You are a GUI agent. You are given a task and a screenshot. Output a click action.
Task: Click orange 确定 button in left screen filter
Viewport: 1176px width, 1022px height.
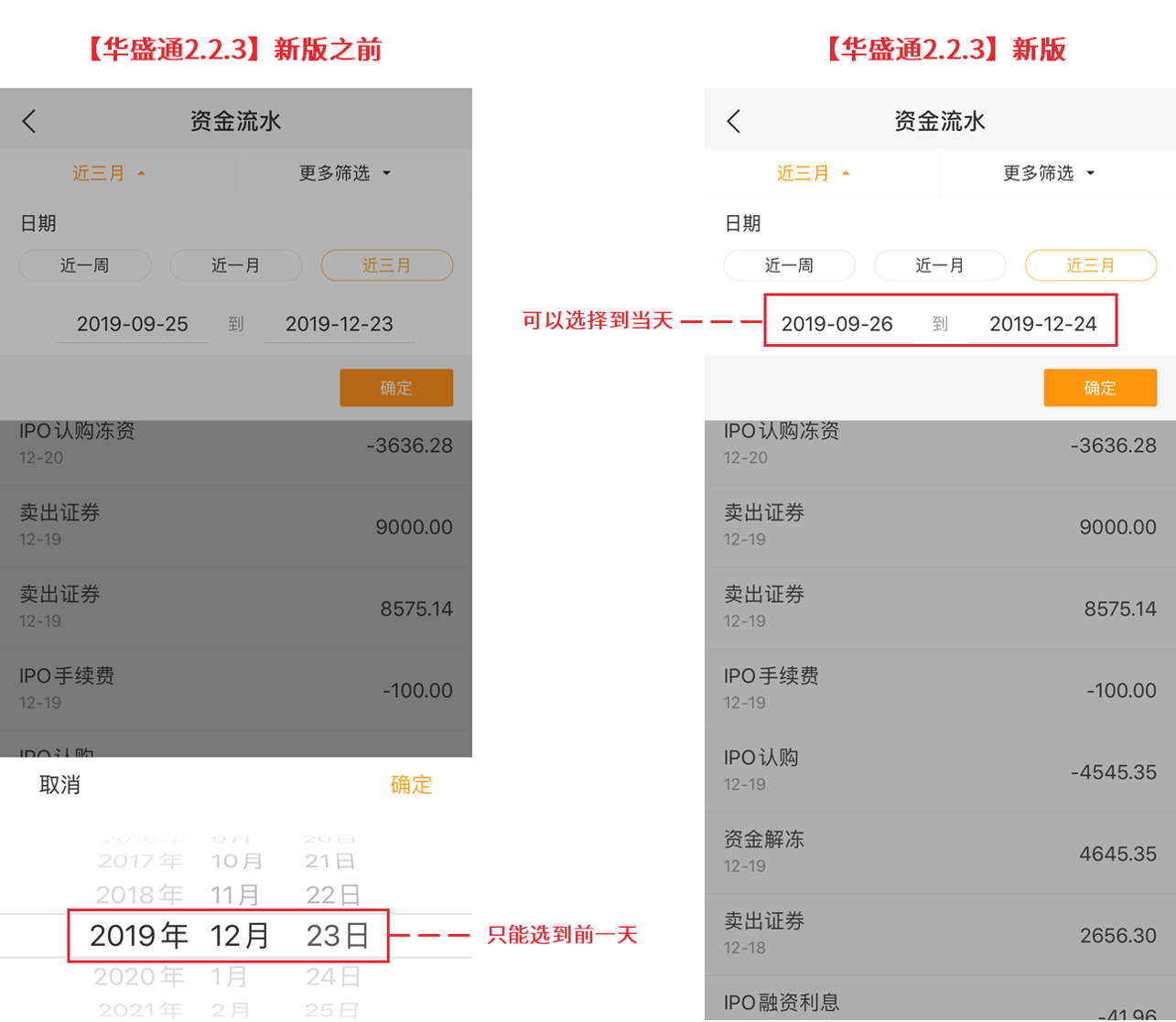tap(396, 388)
